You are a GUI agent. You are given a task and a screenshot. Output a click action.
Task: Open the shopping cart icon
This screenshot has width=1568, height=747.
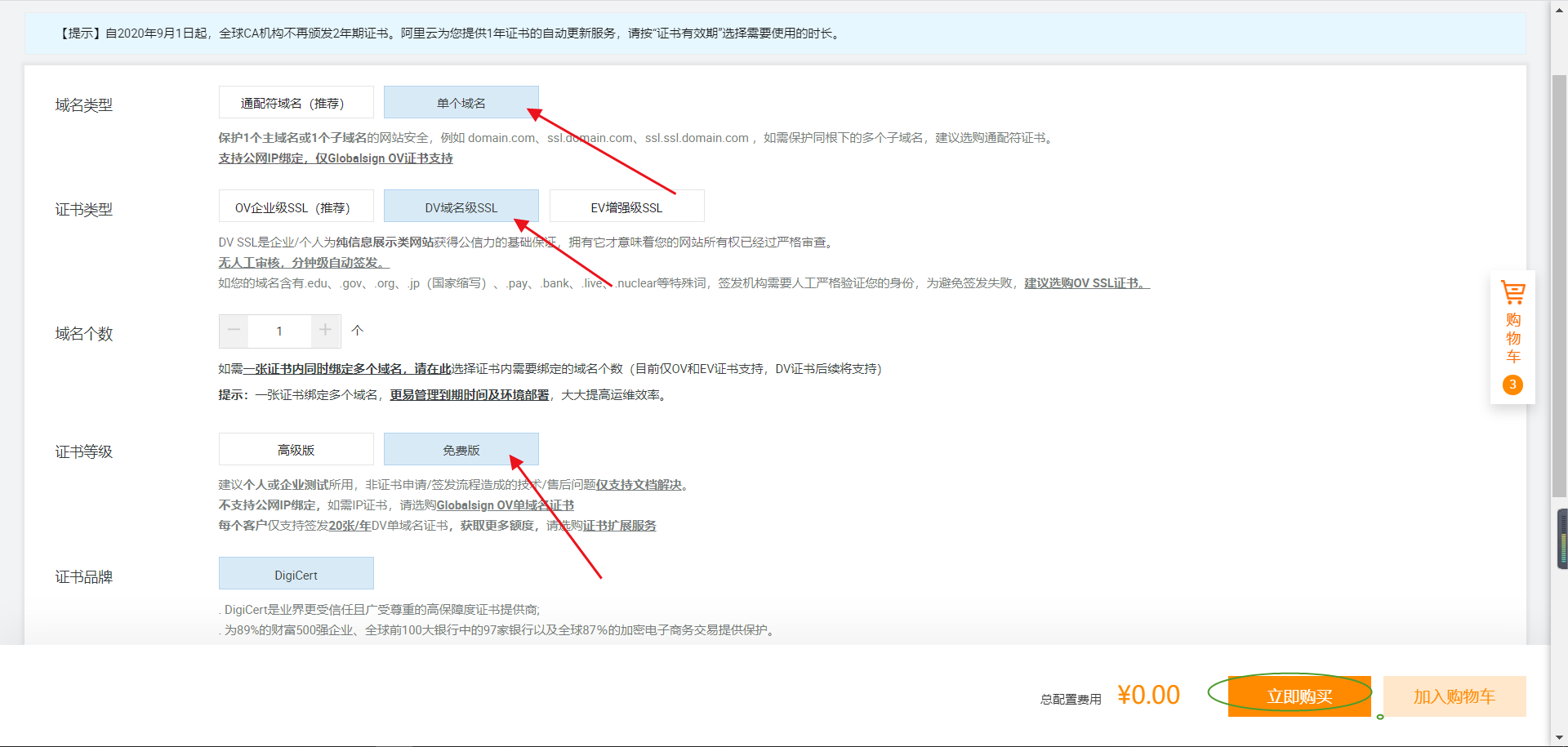pos(1512,292)
